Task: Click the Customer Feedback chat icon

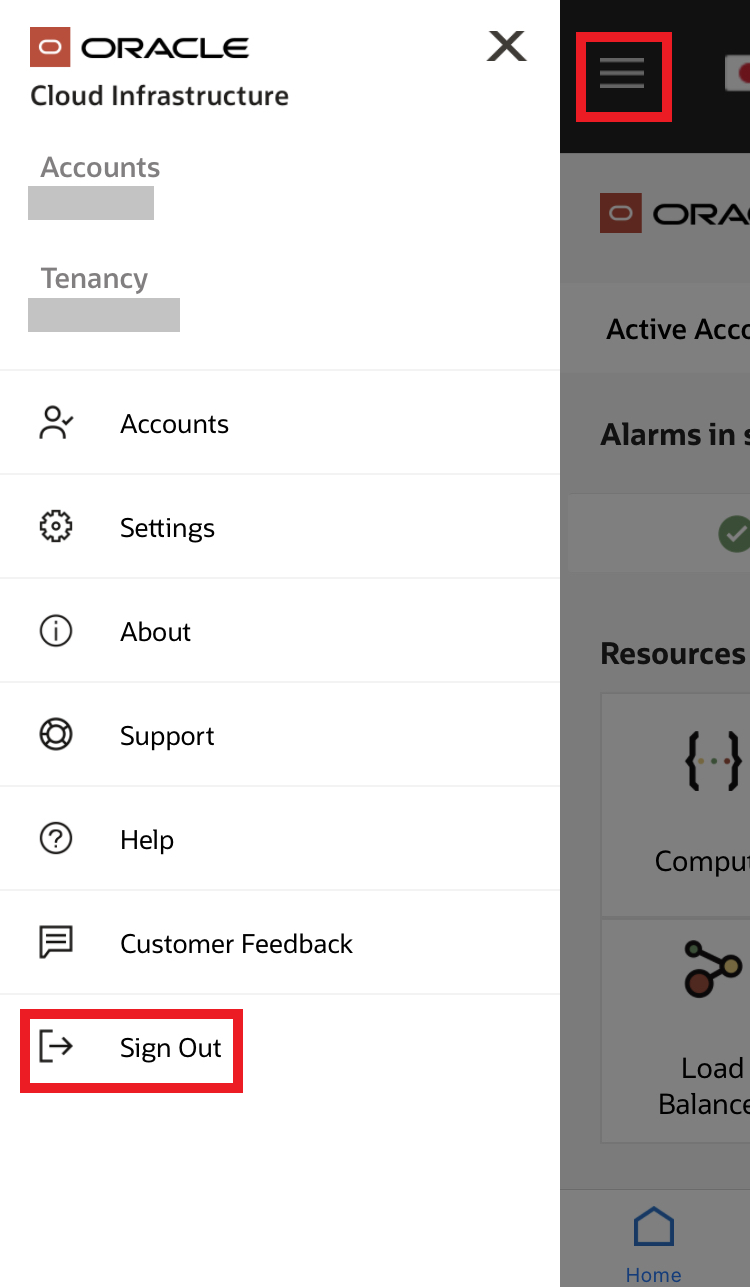Action: click(55, 943)
